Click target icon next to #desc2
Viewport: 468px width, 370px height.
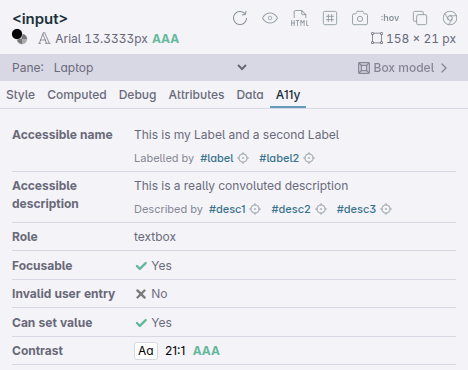321,209
